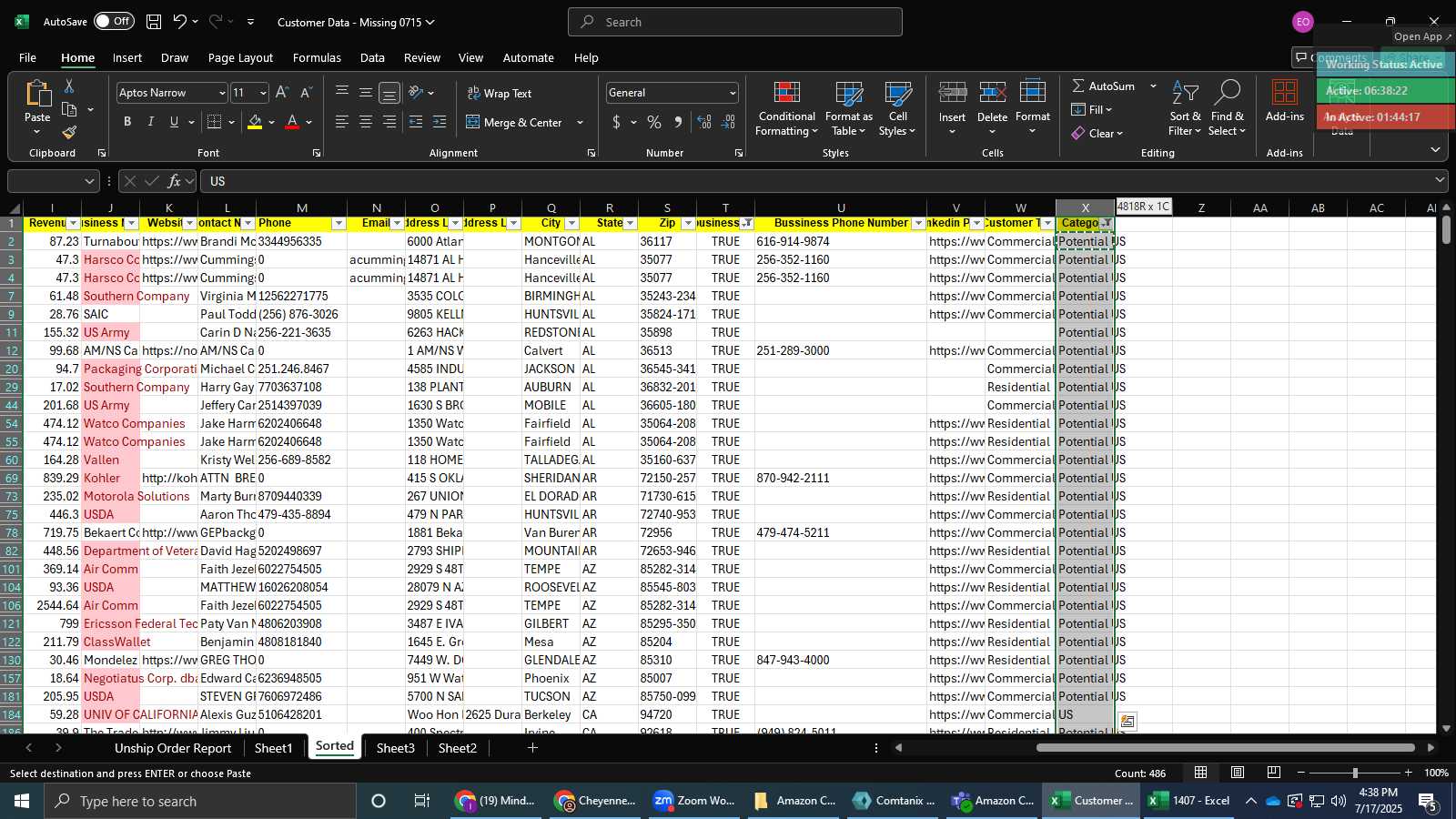Screen dimensions: 1456x819
Task: Open the font name dropdown Aptos Narrow
Action: pyautogui.click(x=222, y=93)
